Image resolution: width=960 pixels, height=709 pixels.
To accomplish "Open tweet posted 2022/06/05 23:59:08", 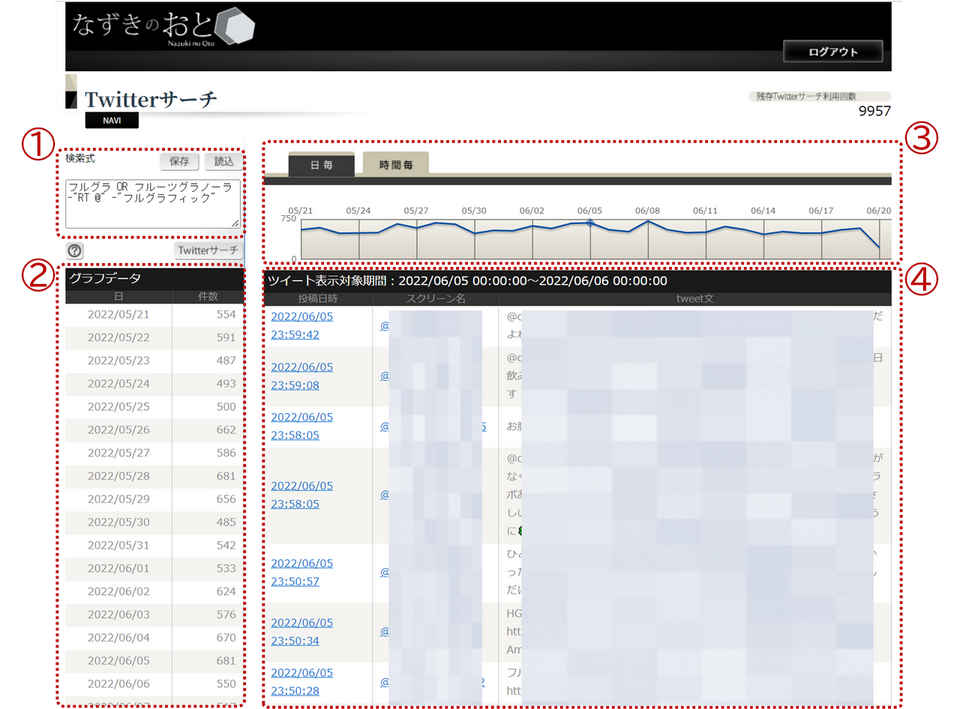I will point(302,376).
